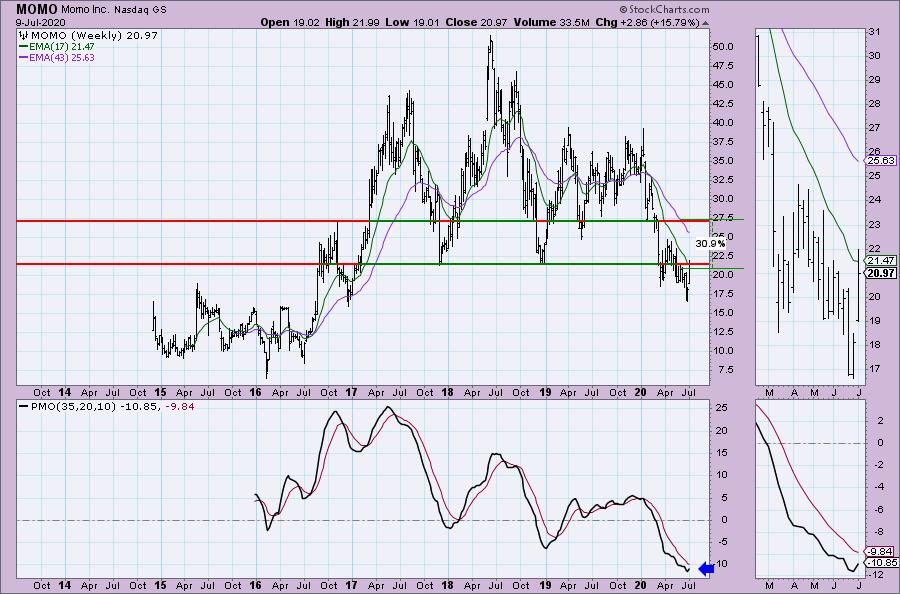
Task: Click the Volume 33.5M value
Action: (x=552, y=22)
